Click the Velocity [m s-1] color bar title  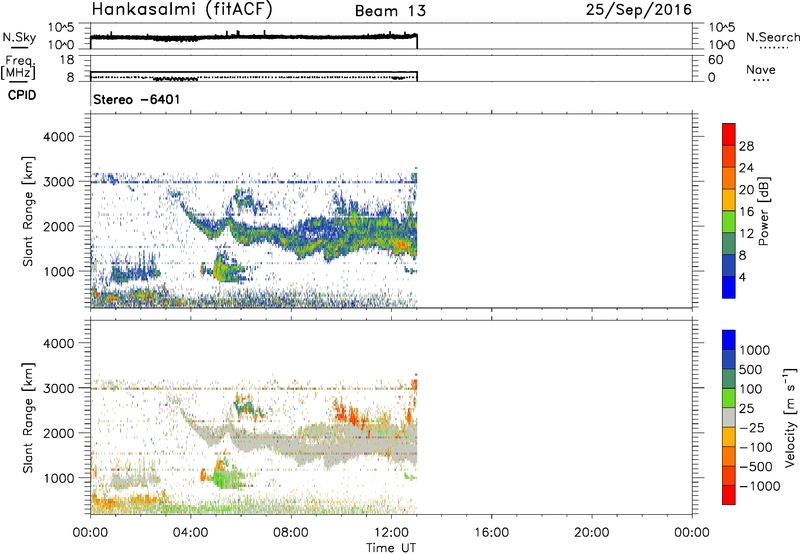(791, 417)
